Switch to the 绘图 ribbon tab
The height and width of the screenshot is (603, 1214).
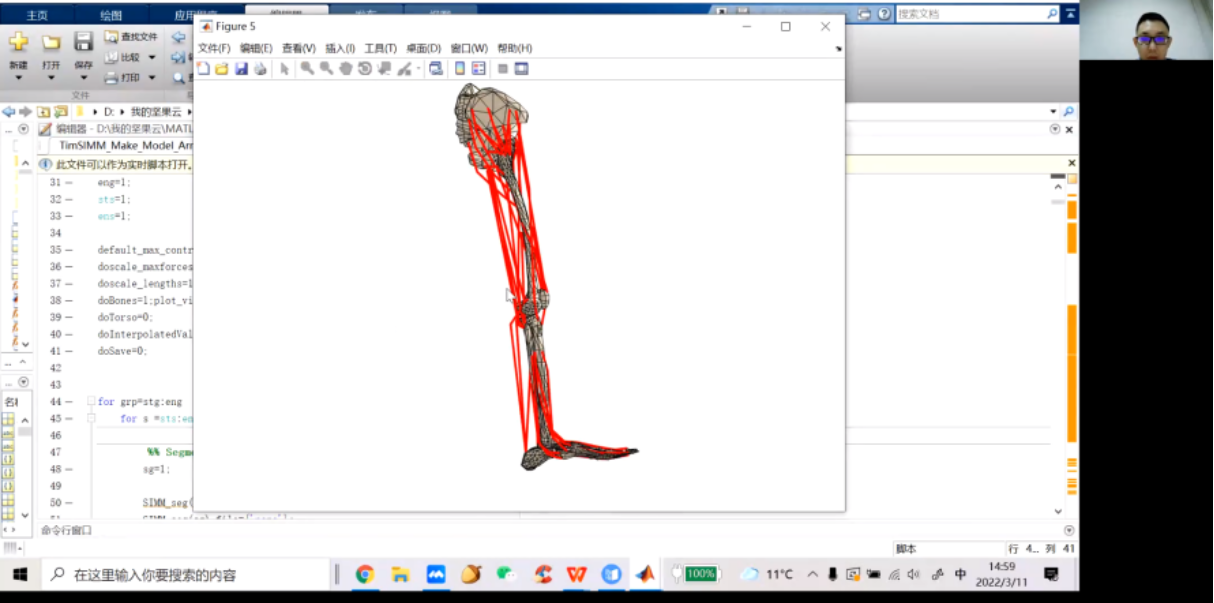pyautogui.click(x=111, y=15)
